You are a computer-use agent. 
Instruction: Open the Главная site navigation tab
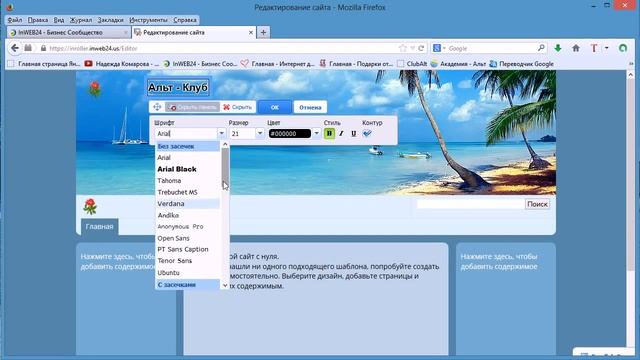click(x=100, y=227)
